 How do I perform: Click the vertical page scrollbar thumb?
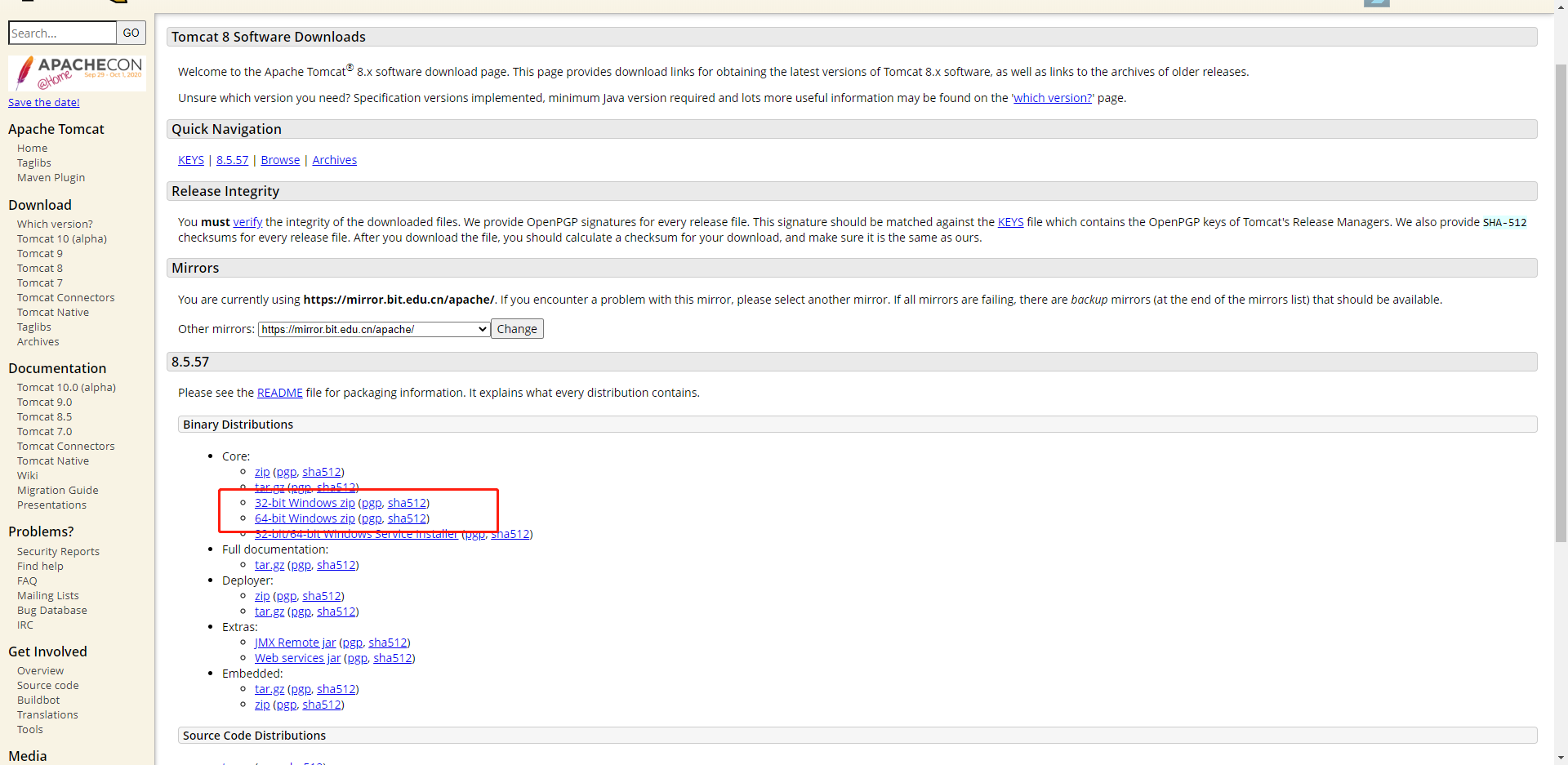(1561, 302)
